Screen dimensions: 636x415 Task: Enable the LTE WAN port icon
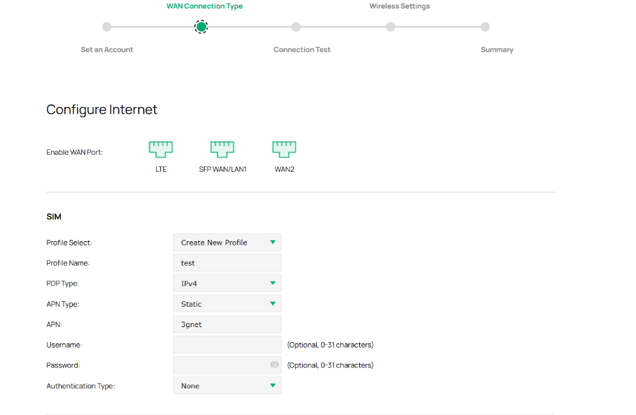click(161, 149)
